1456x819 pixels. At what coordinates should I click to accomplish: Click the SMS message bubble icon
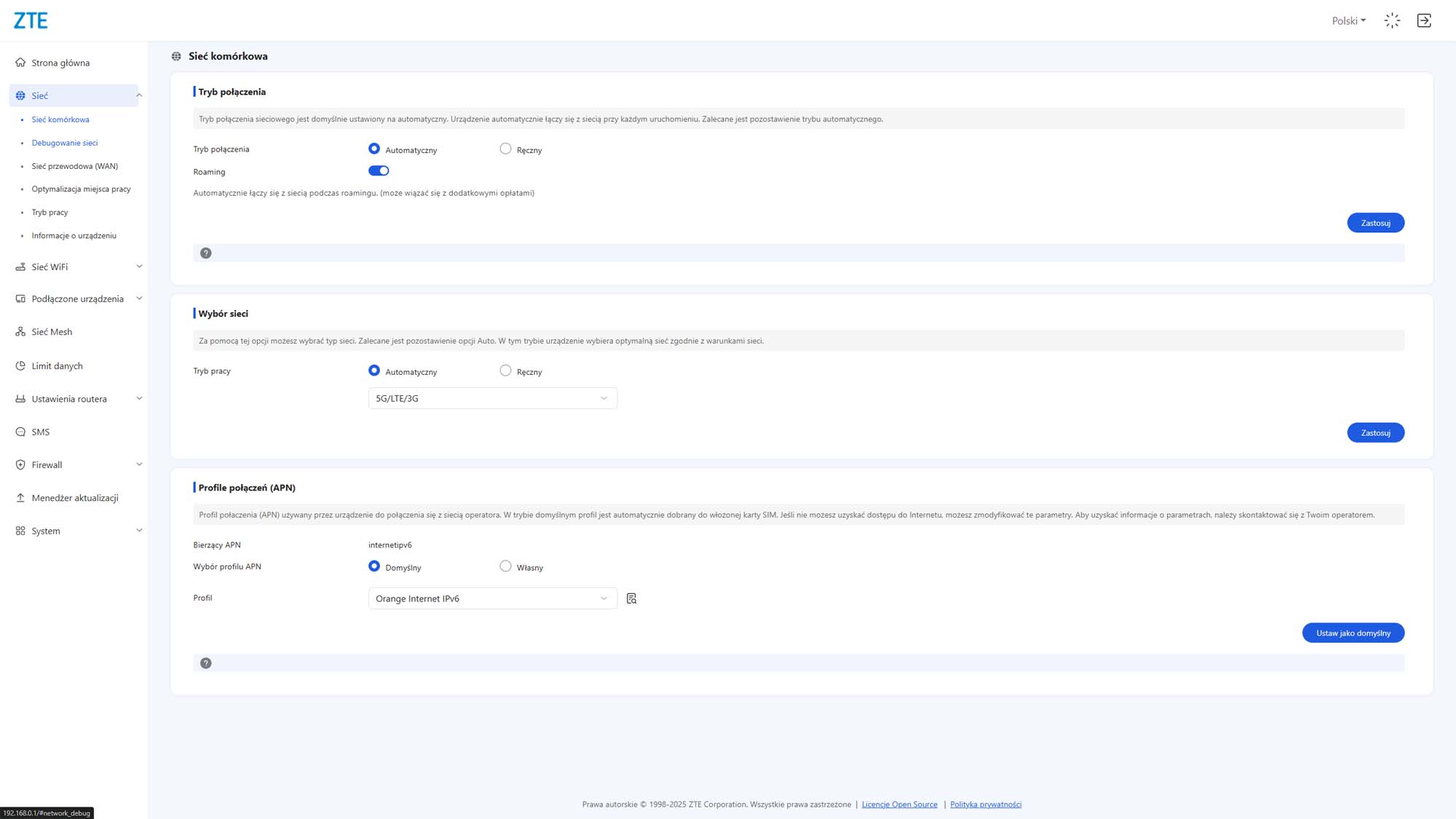(20, 432)
